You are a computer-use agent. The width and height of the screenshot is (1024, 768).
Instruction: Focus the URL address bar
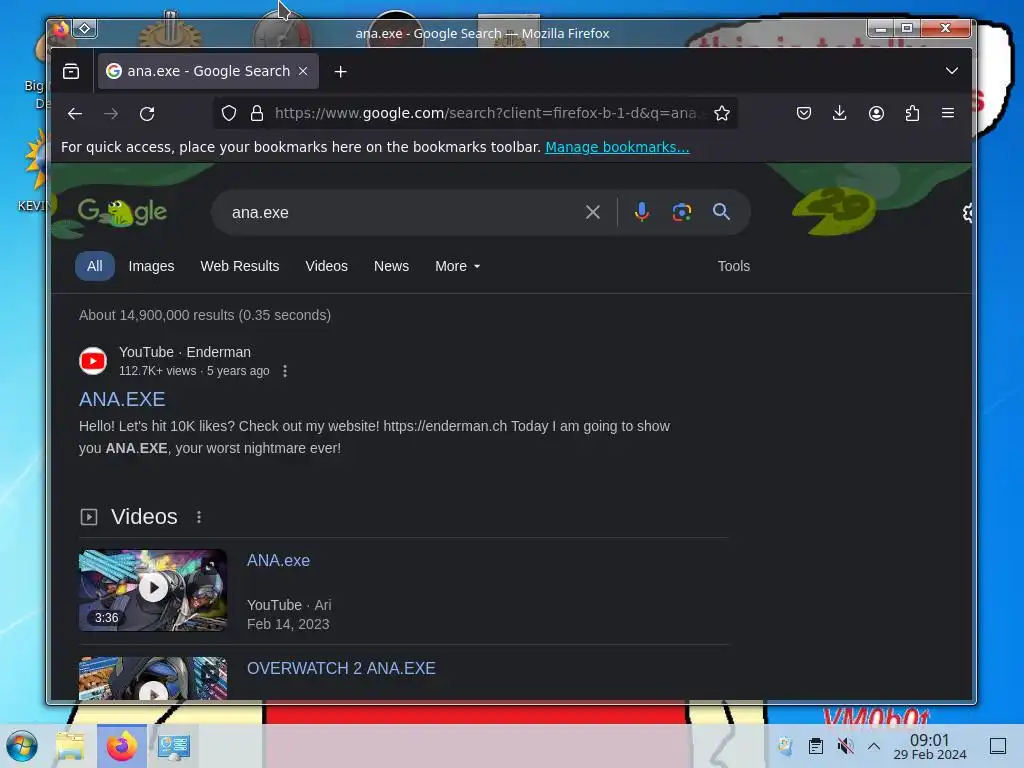click(485, 113)
